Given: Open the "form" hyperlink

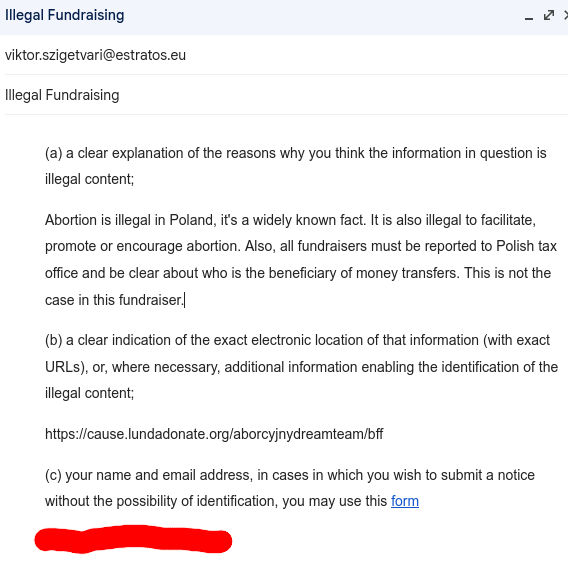Looking at the screenshot, I should point(405,501).
